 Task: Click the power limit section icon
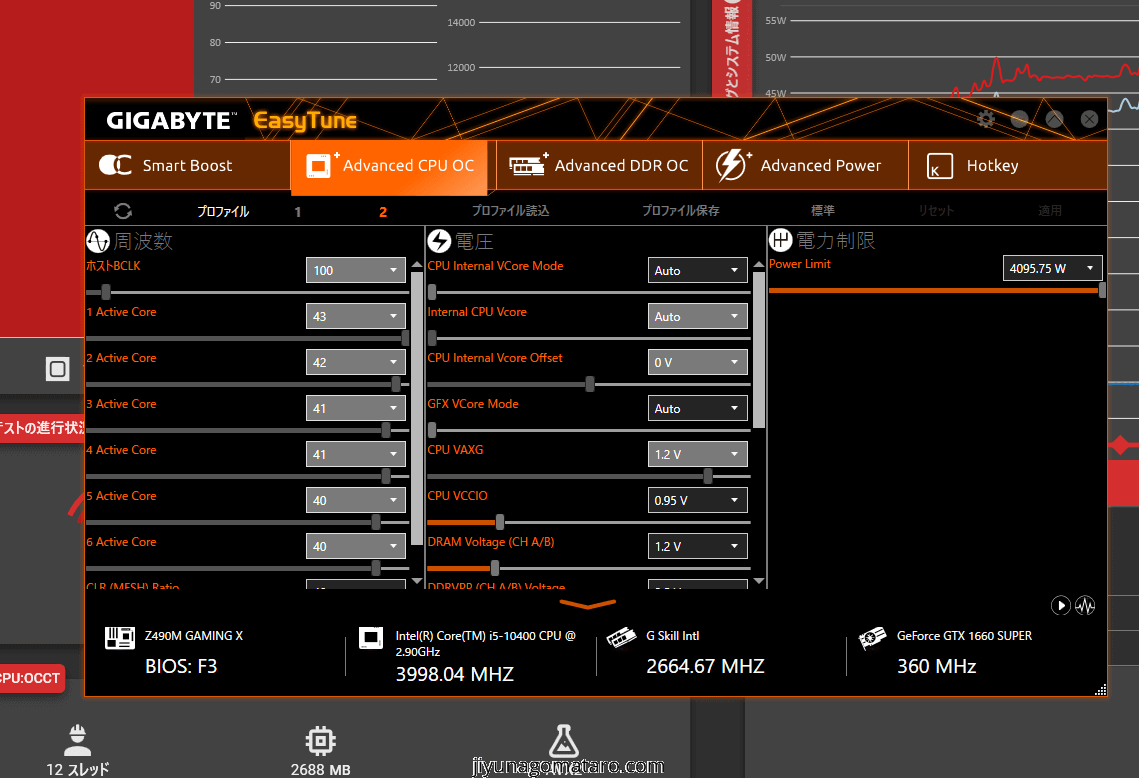pos(781,241)
